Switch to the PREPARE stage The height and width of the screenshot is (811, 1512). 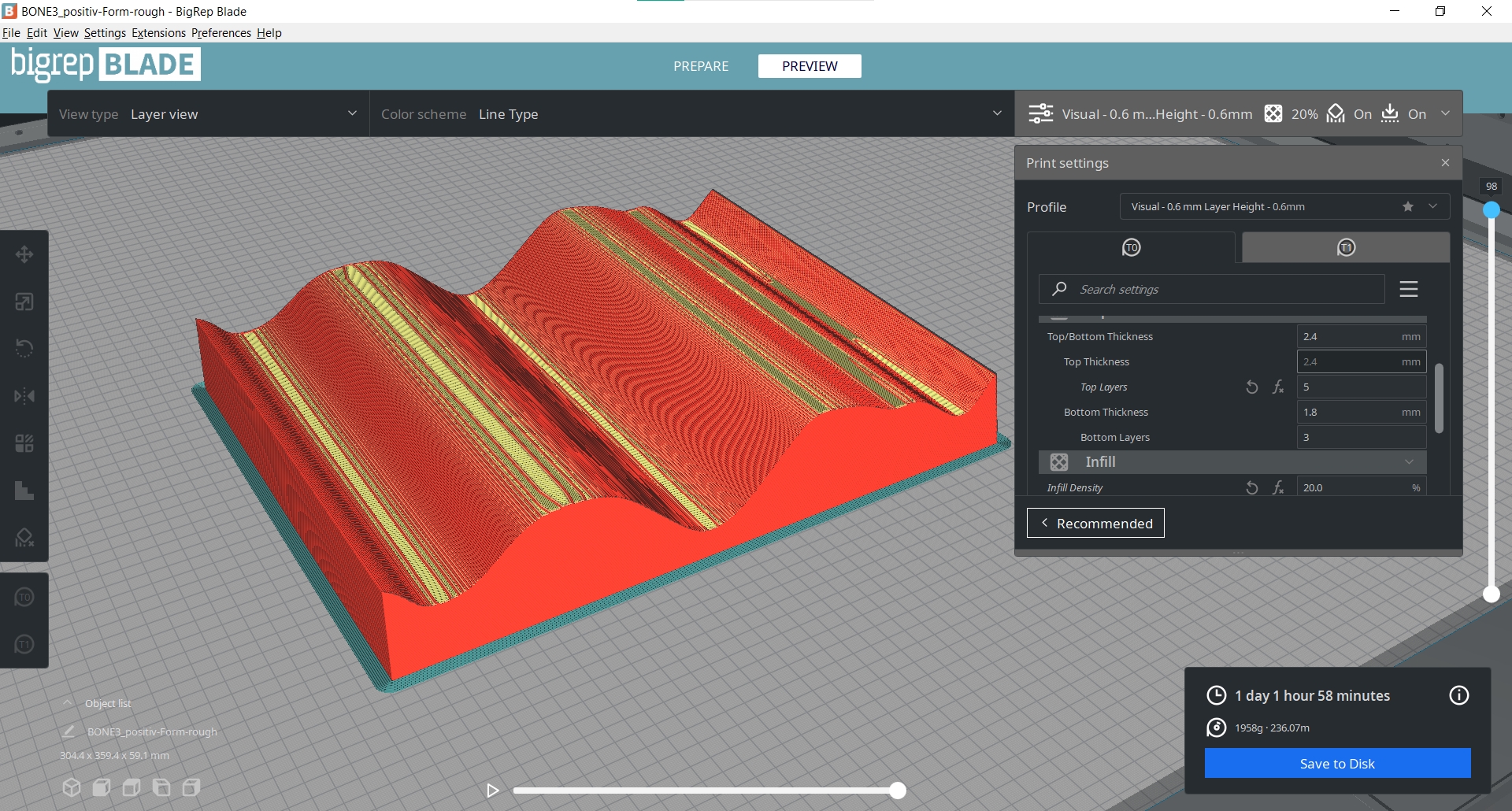click(x=700, y=66)
